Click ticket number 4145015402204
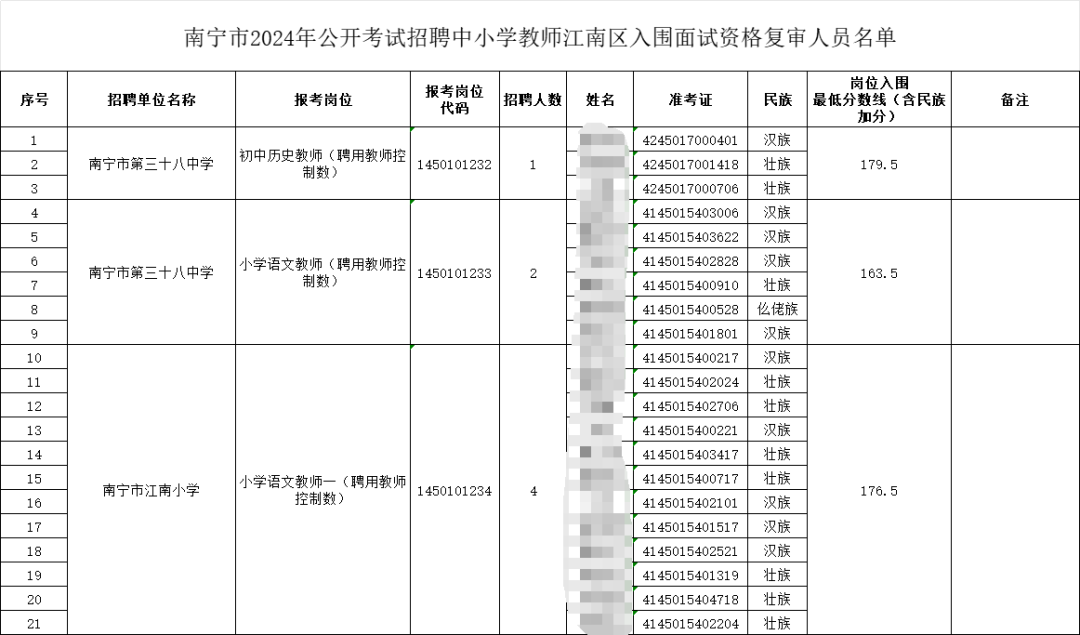This screenshot has height=635, width=1080. 691,623
